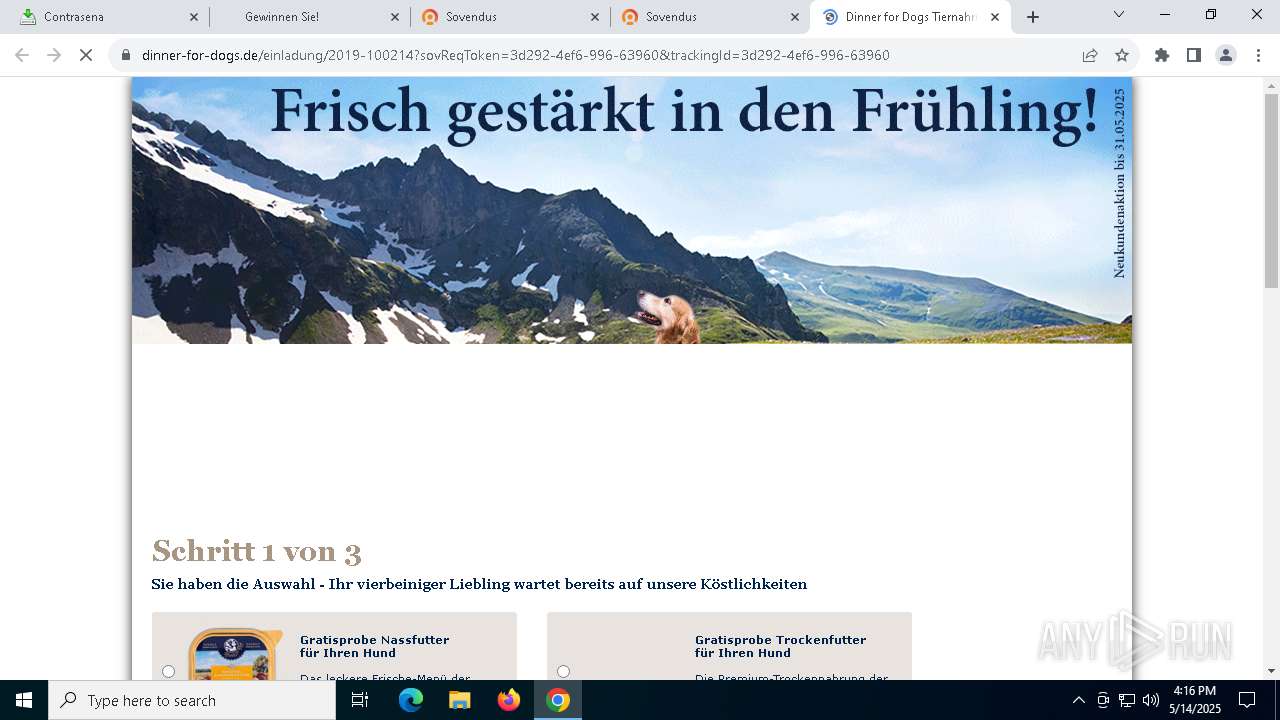Show hidden system tray icons
This screenshot has width=1280, height=720.
(x=1078, y=700)
